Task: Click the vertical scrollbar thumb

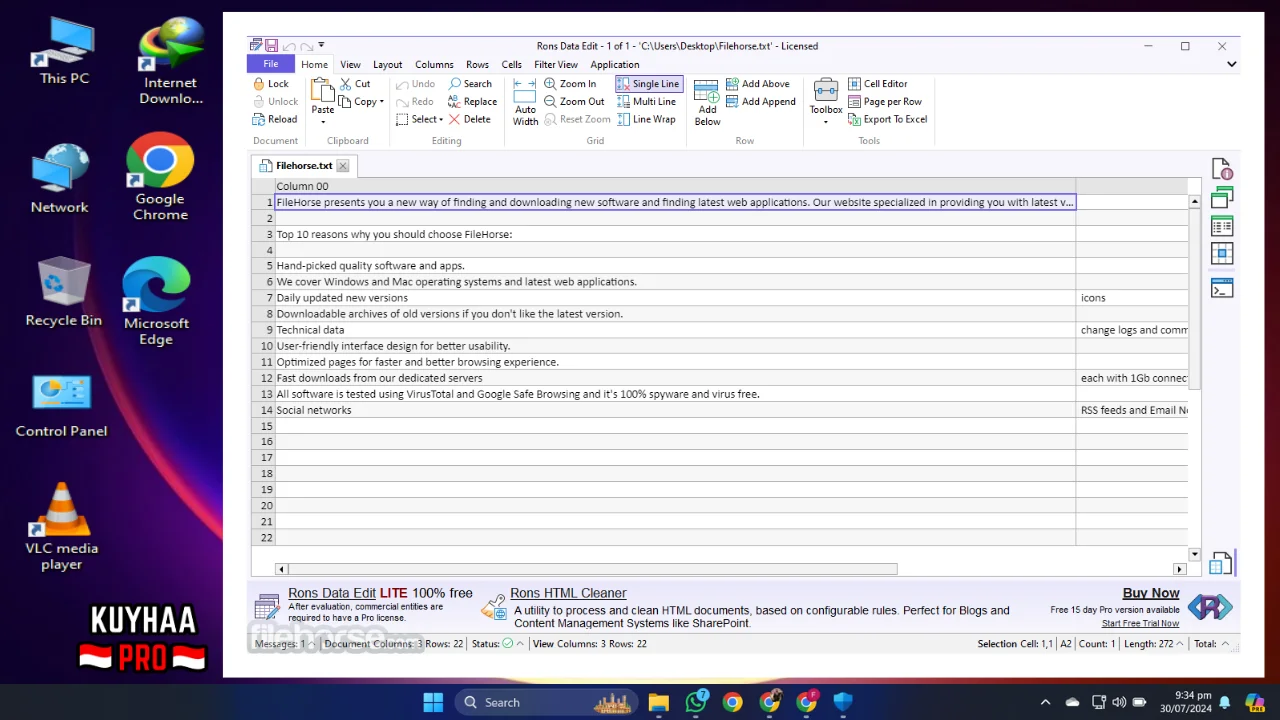Action: click(x=1194, y=299)
